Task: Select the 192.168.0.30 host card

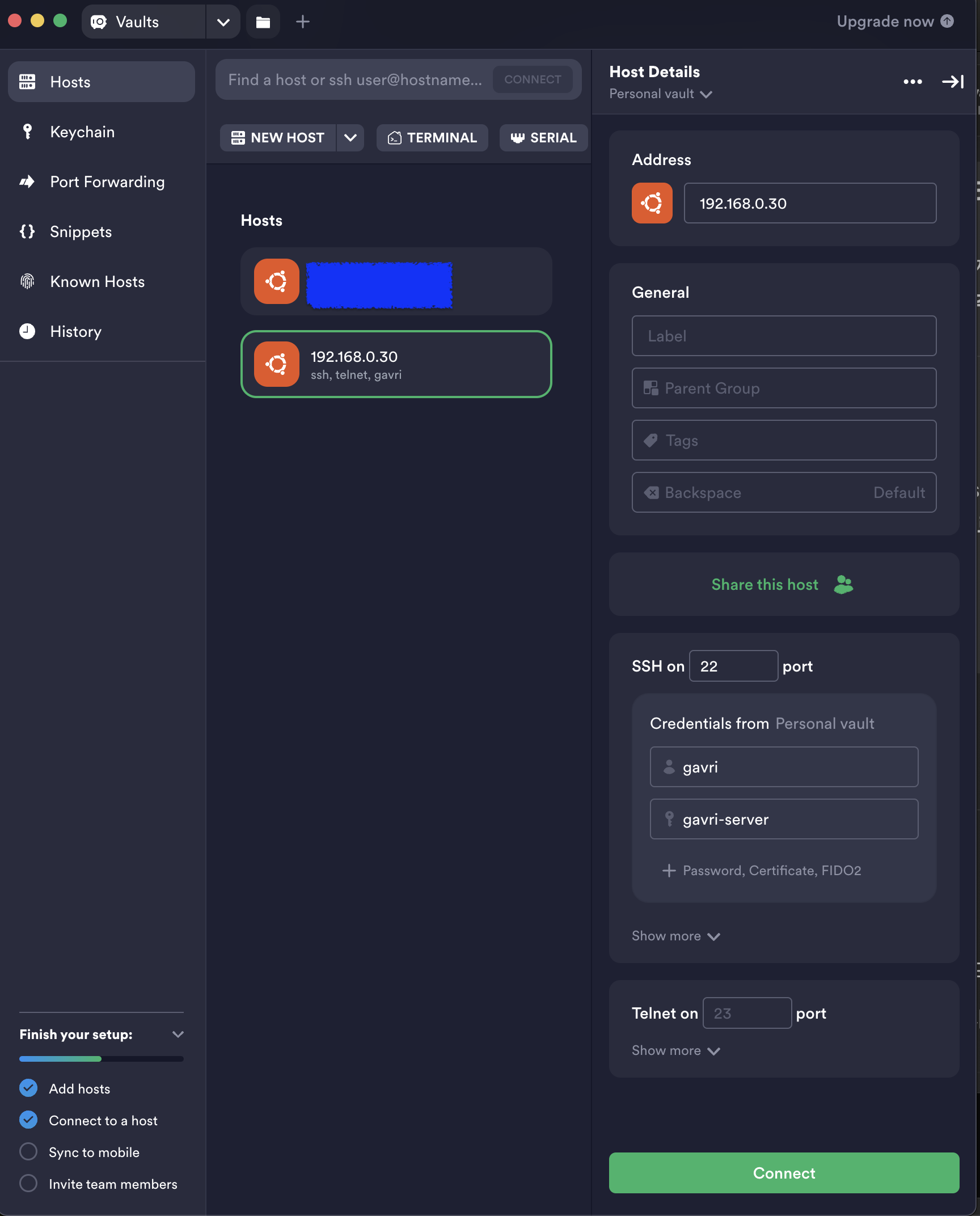Action: (396, 364)
